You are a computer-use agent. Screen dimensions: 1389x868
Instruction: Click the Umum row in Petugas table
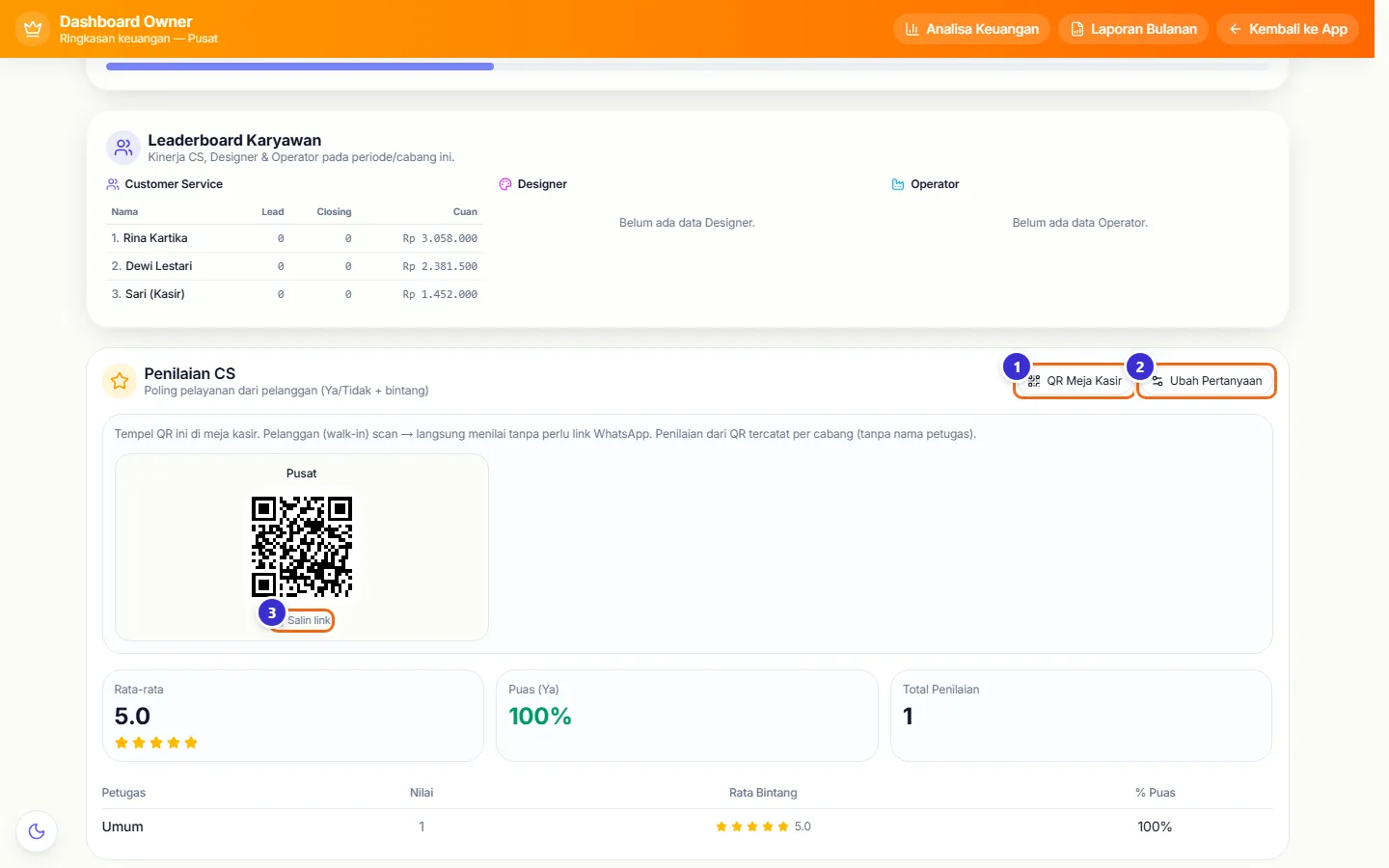point(687,827)
